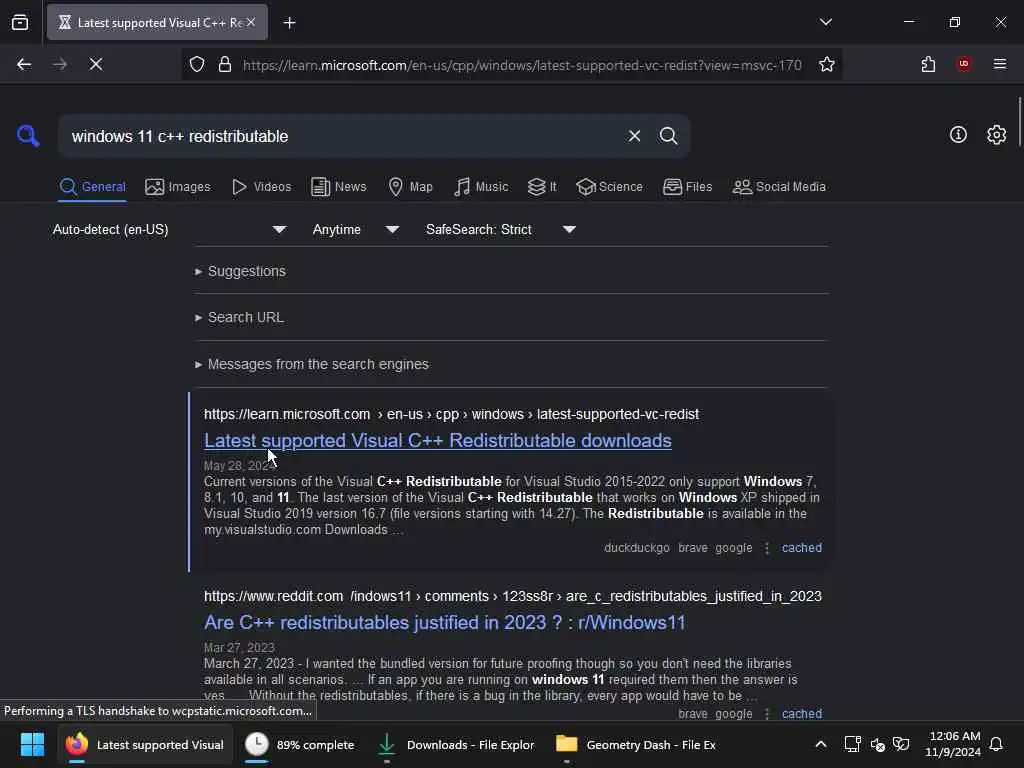Open the Anytime time range dropdown
Image resolution: width=1024 pixels, height=768 pixels.
(x=355, y=229)
